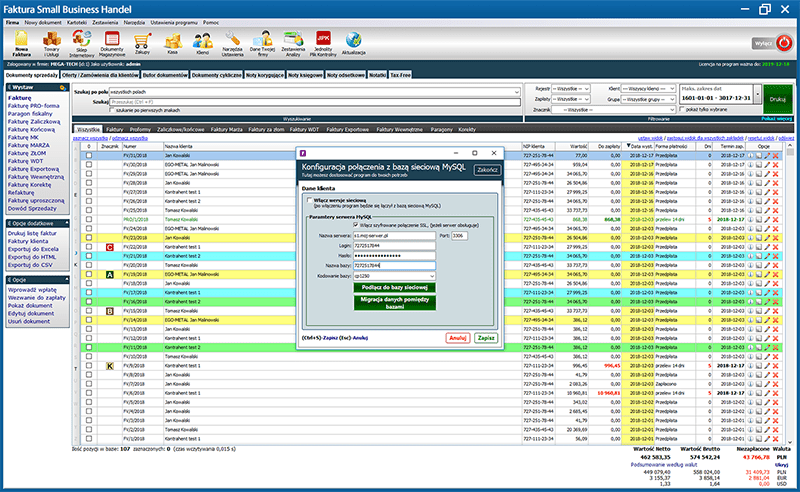Open the Kasa toolbar icon
800x492 pixels.
point(172,43)
